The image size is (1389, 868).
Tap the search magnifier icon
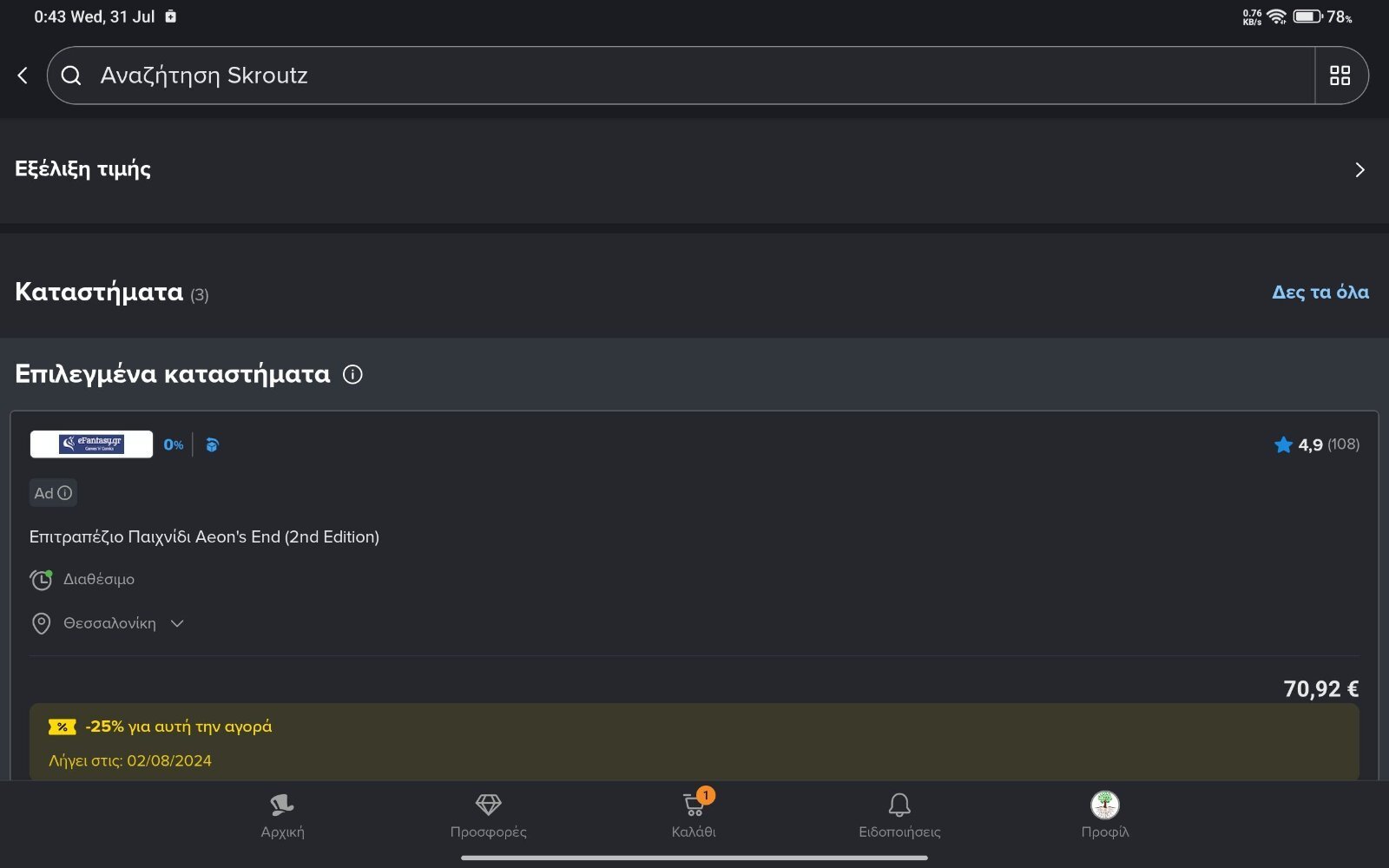[x=71, y=76]
